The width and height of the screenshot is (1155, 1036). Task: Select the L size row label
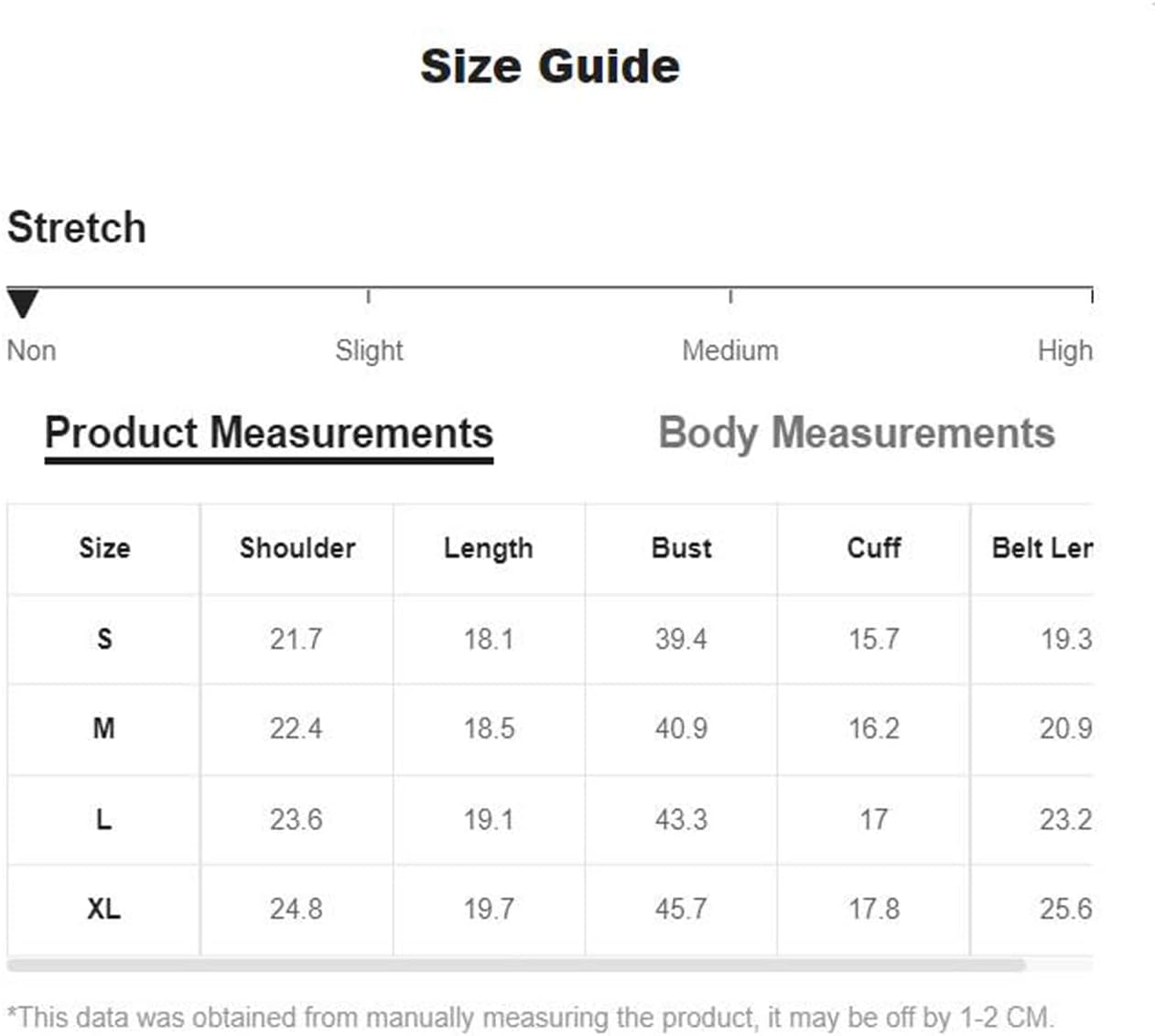(x=104, y=819)
